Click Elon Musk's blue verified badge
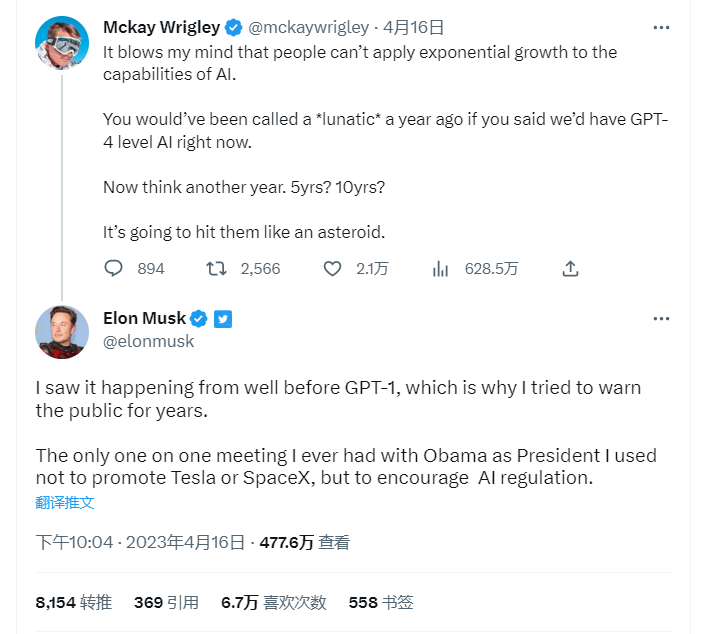Screen dimensions: 710x634 click(x=199, y=319)
